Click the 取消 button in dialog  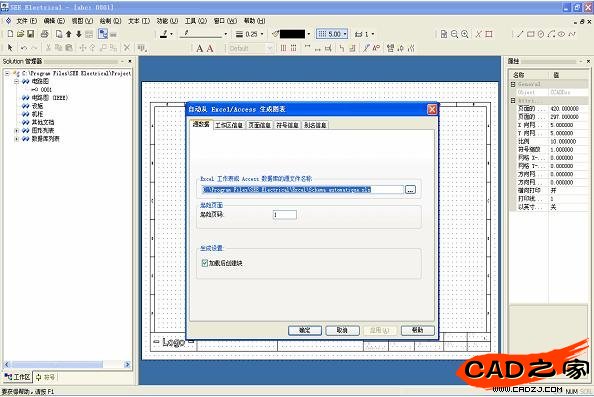point(342,330)
